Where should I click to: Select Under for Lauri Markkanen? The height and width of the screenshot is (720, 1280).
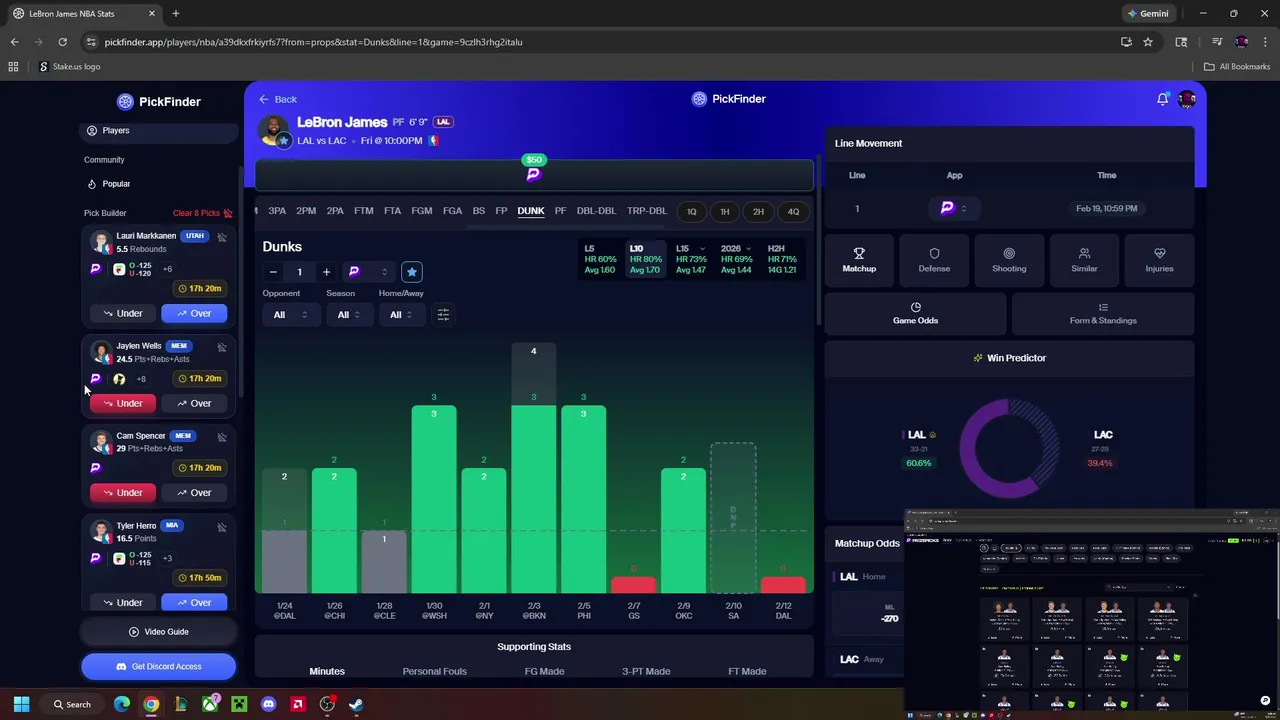[123, 313]
